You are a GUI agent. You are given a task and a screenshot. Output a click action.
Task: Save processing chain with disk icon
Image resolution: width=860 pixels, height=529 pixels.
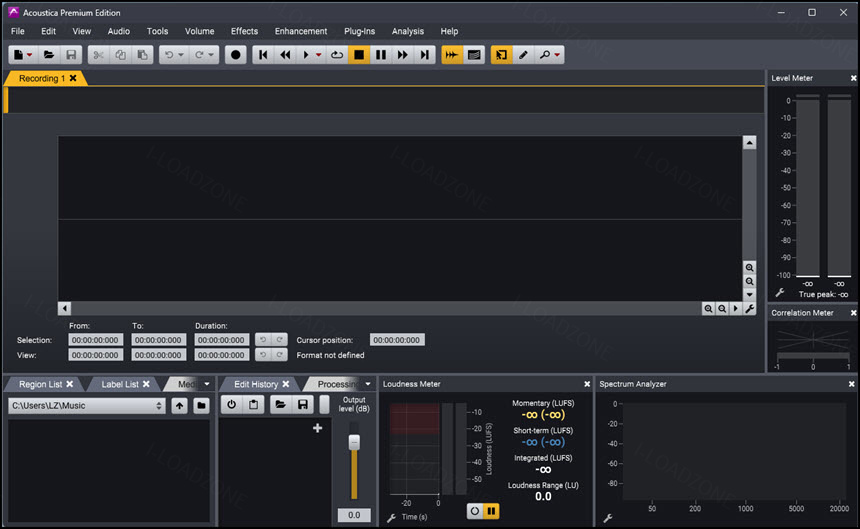(302, 405)
